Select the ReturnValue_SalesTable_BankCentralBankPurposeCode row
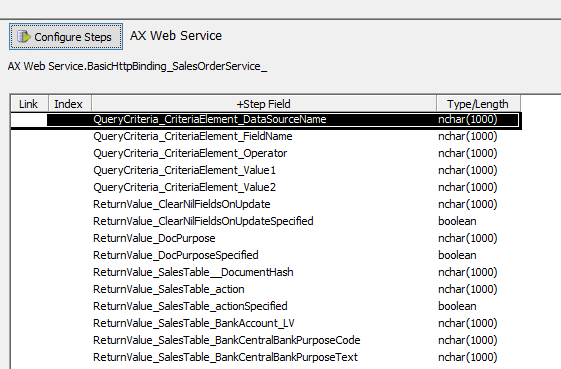 [266, 340]
